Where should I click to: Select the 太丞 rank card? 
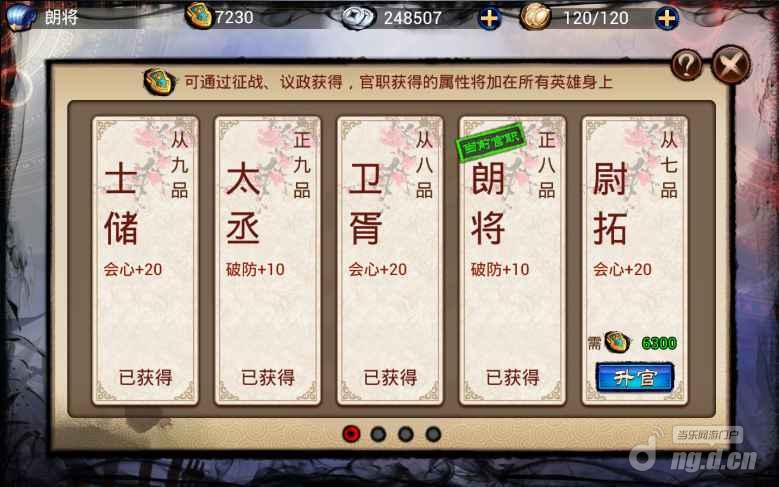point(268,260)
